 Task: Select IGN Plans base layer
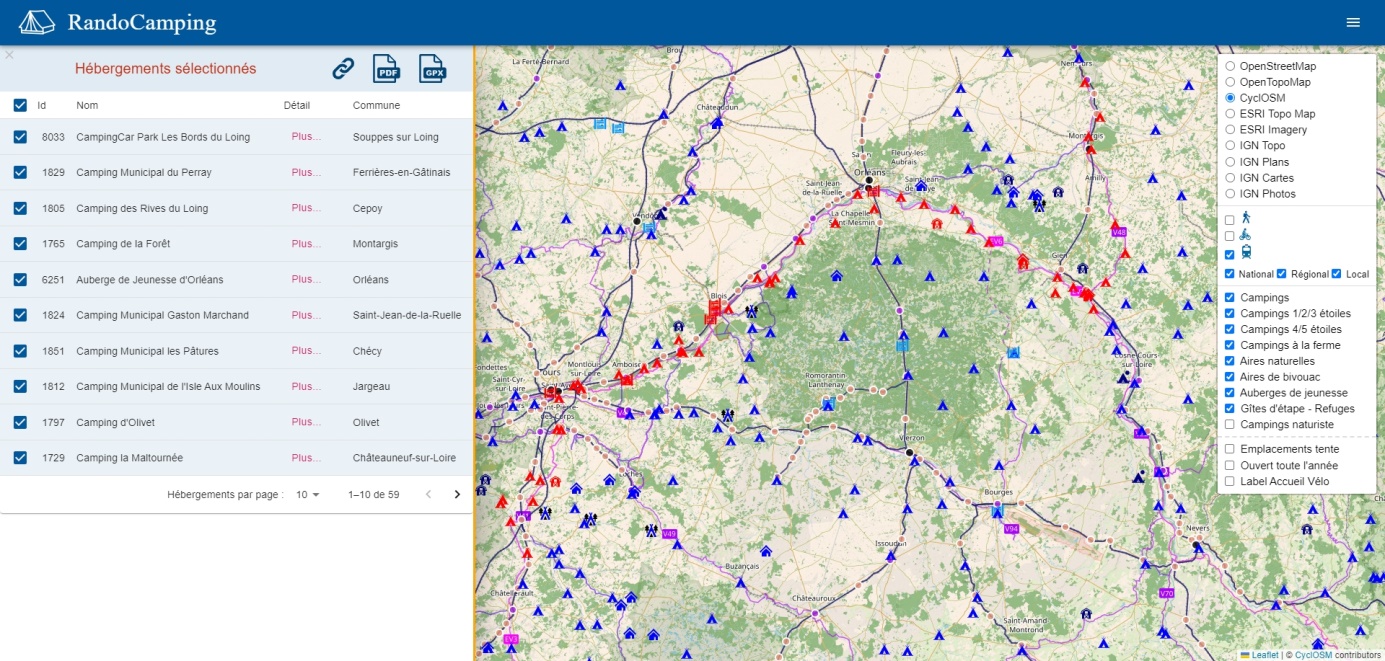pos(1230,162)
